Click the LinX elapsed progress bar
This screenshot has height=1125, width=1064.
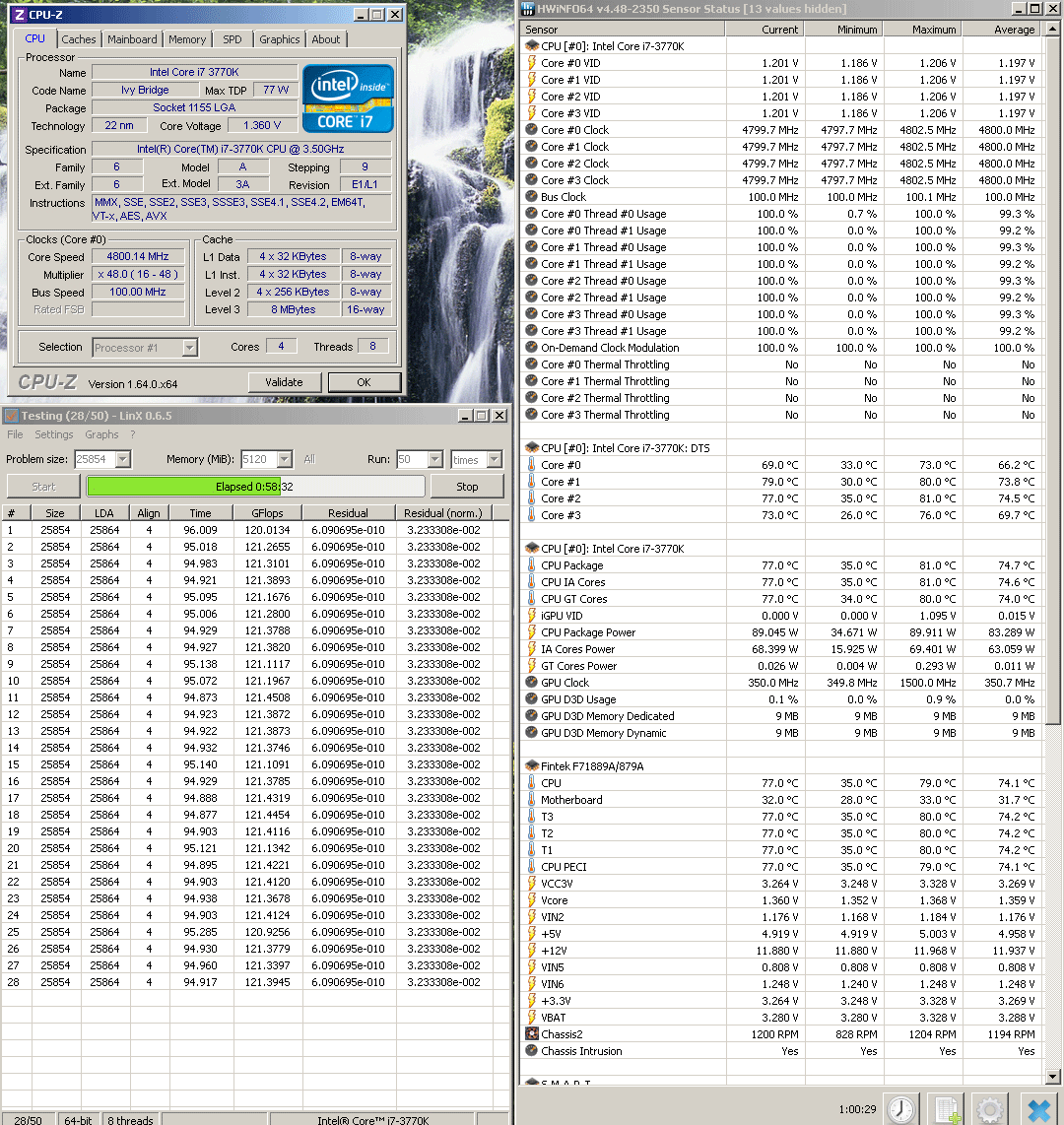(255, 487)
